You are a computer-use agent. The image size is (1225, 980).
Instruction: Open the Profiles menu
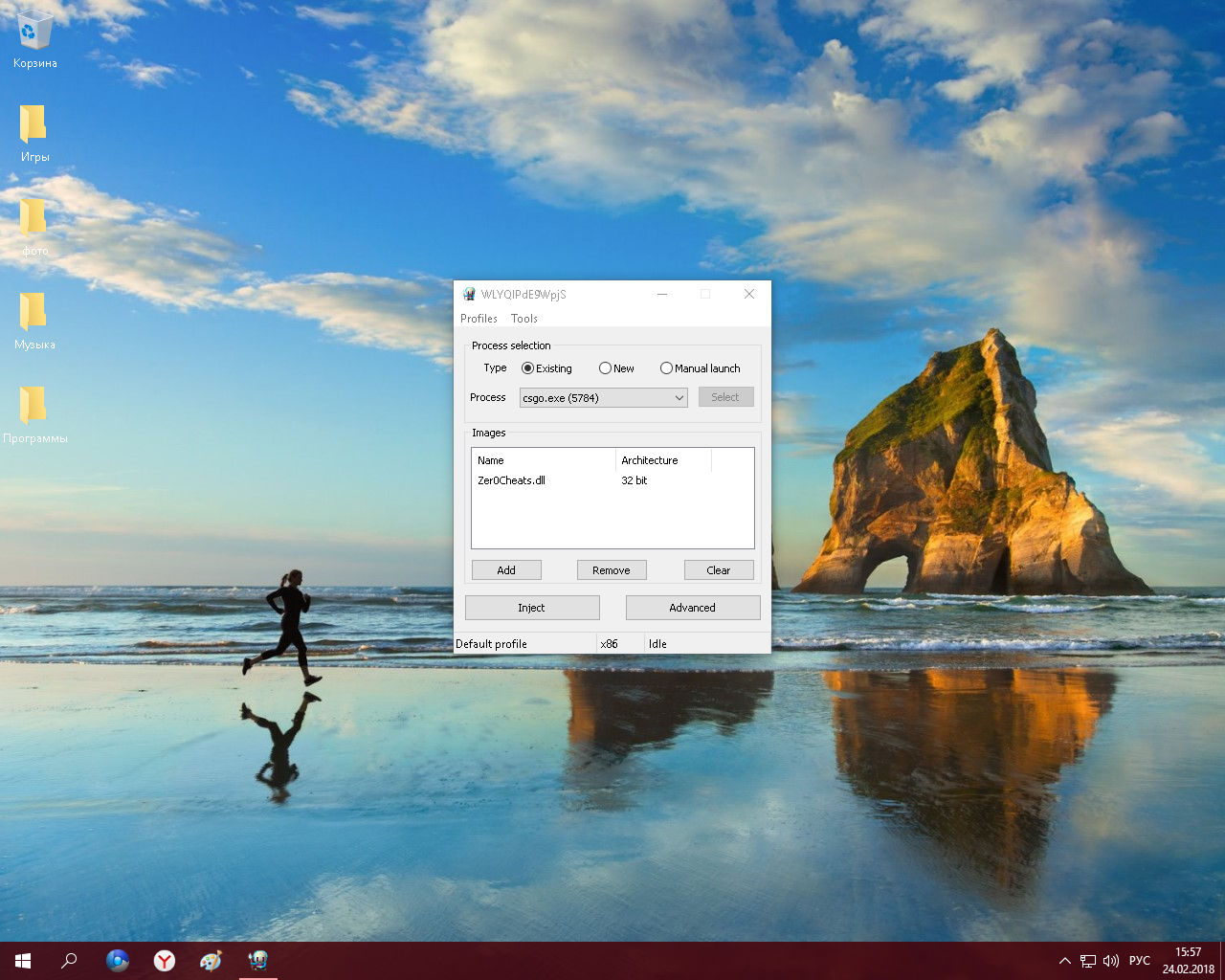[x=479, y=319]
